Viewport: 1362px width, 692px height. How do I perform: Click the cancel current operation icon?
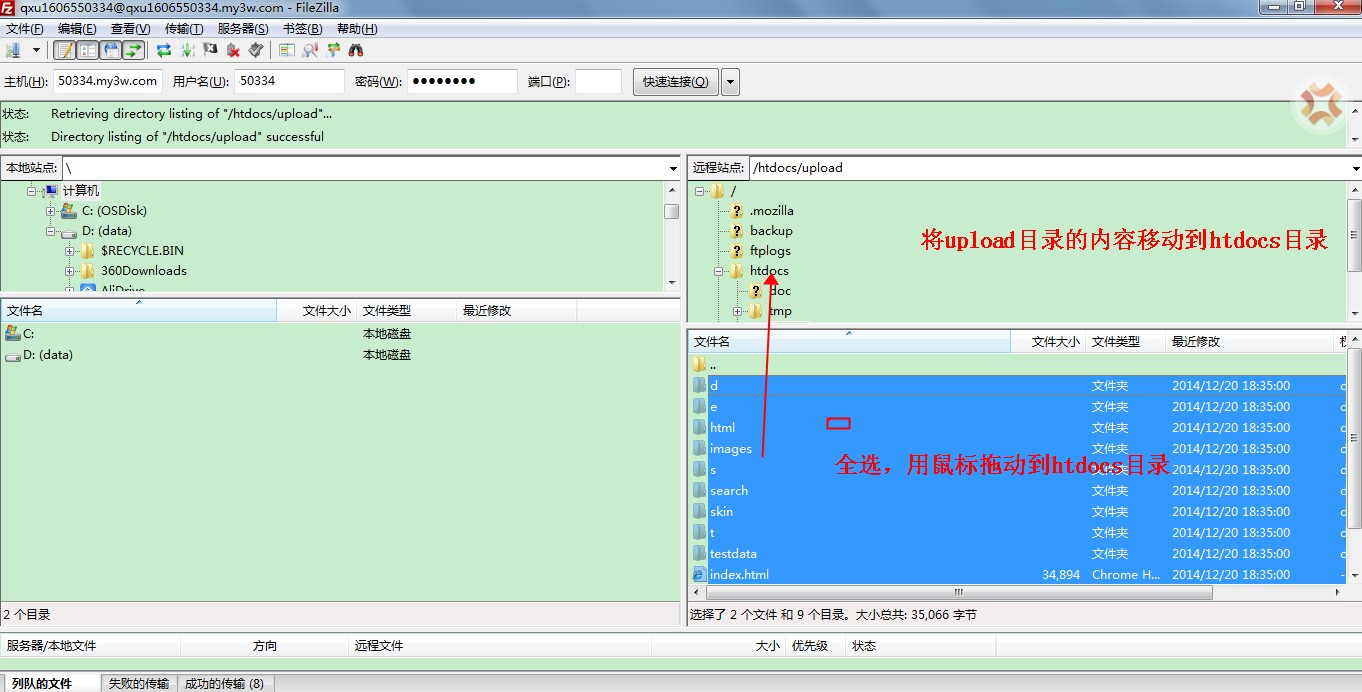click(x=210, y=50)
